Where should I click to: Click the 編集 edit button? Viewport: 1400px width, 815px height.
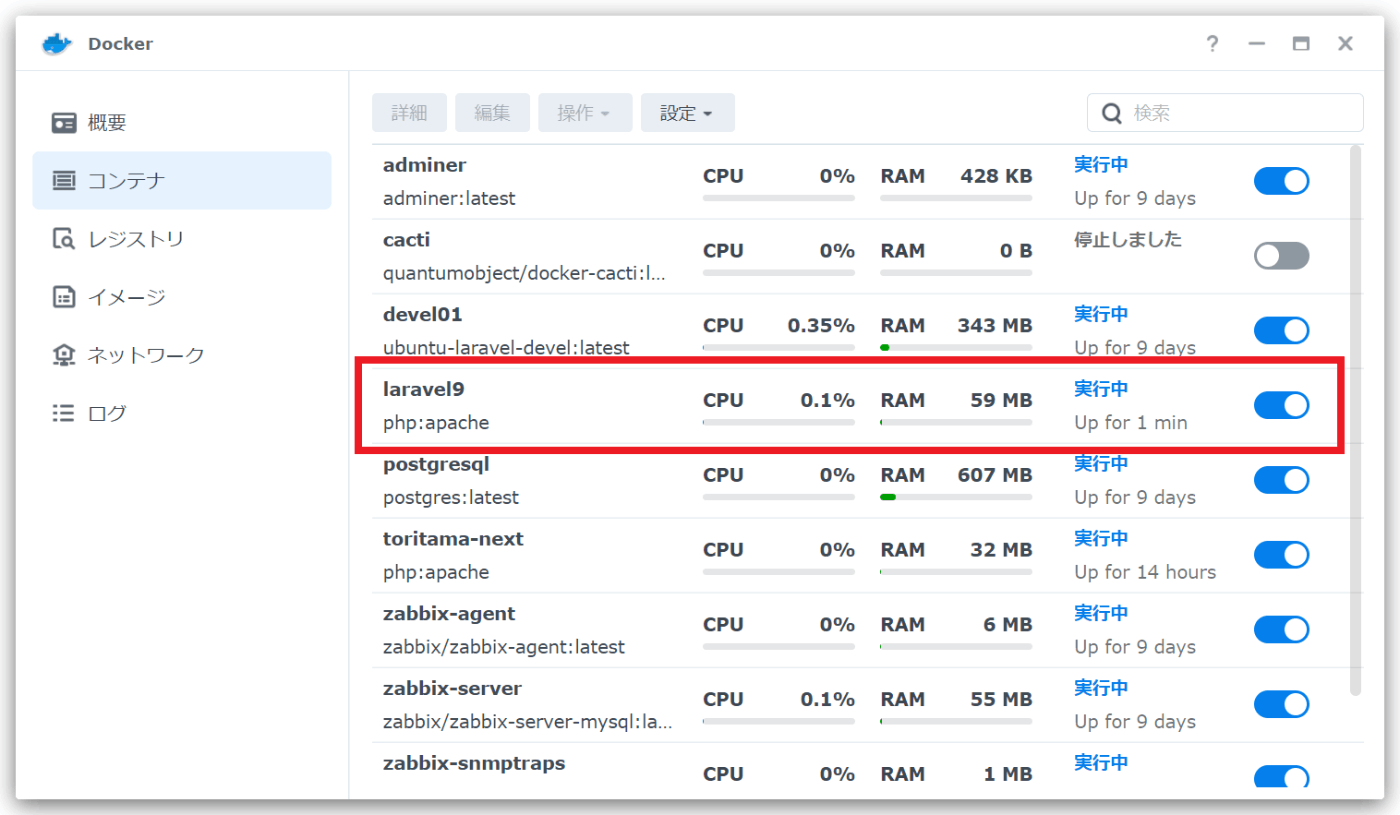[492, 113]
